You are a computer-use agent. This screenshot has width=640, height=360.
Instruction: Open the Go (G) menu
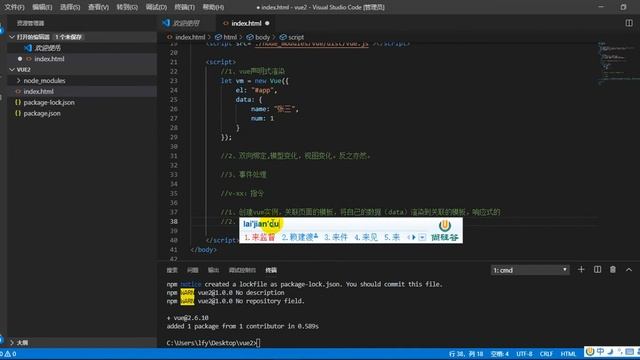127,7
